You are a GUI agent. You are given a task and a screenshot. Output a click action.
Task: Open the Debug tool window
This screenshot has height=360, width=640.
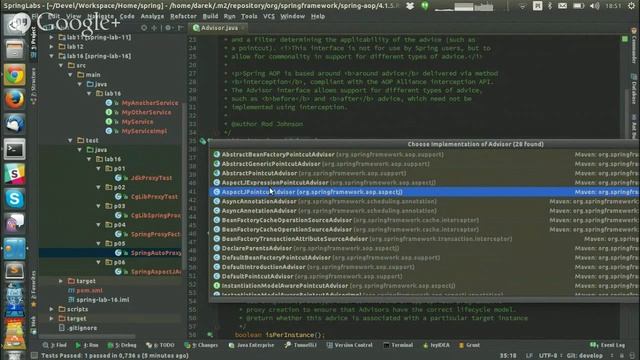[122, 345]
